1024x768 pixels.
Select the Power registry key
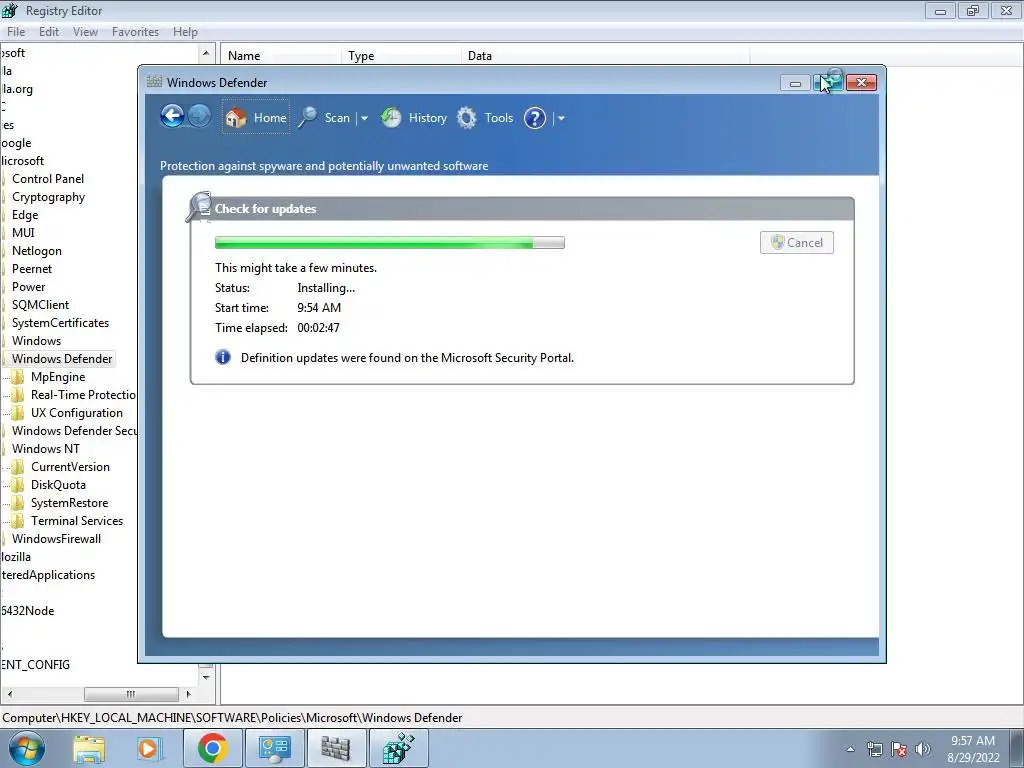28,287
